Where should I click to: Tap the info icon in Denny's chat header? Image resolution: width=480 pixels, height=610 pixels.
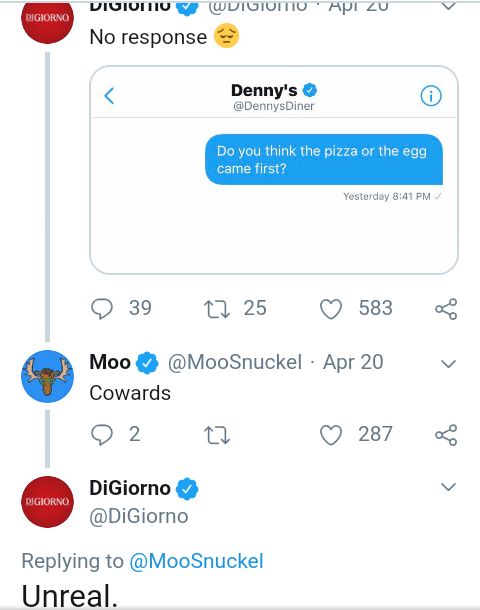[431, 96]
